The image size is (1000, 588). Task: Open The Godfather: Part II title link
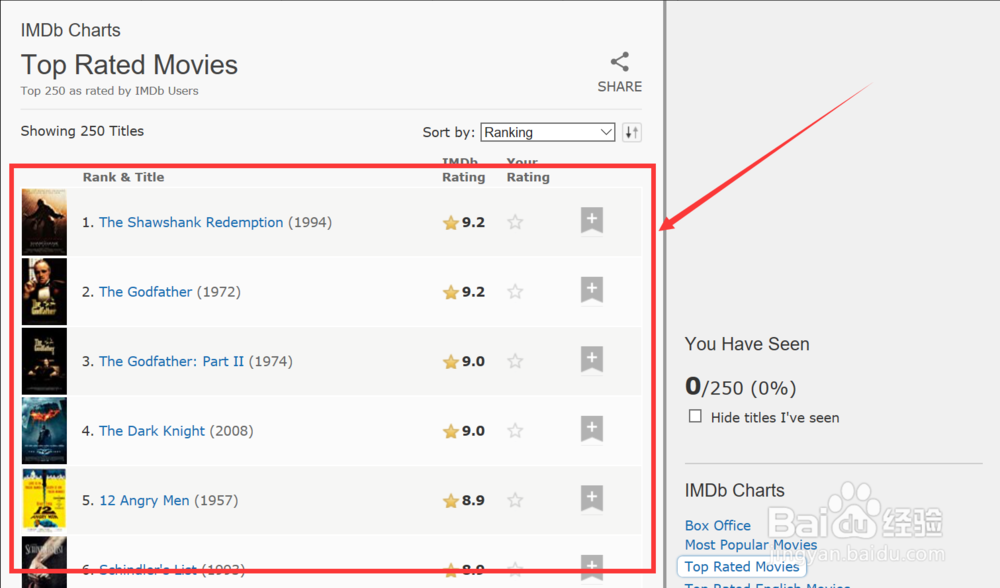(171, 361)
